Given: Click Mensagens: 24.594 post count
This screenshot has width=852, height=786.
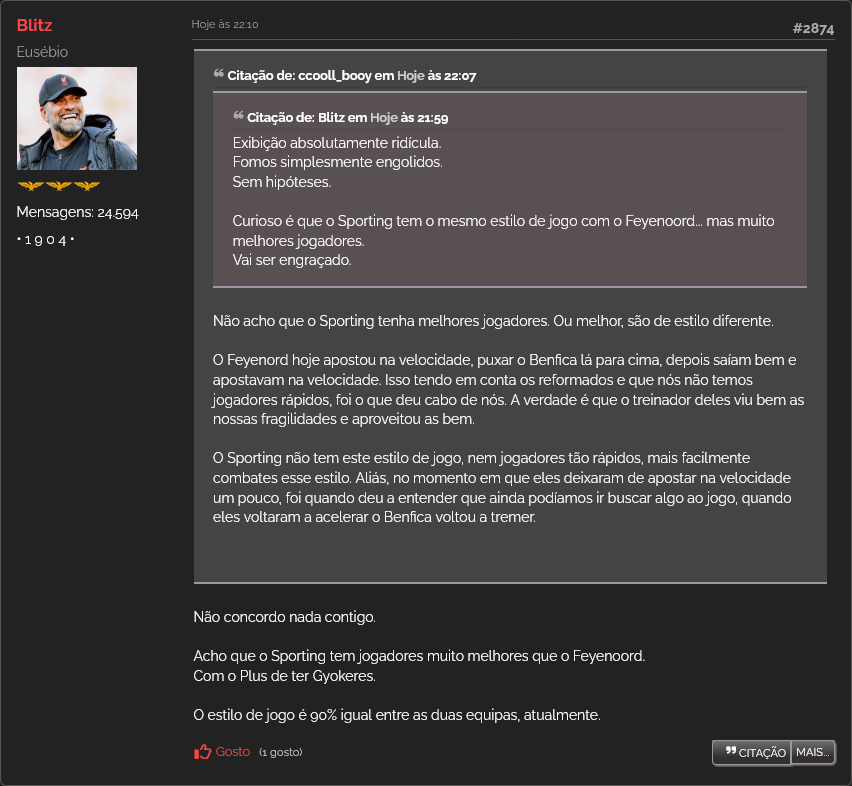Looking at the screenshot, I should (x=77, y=212).
